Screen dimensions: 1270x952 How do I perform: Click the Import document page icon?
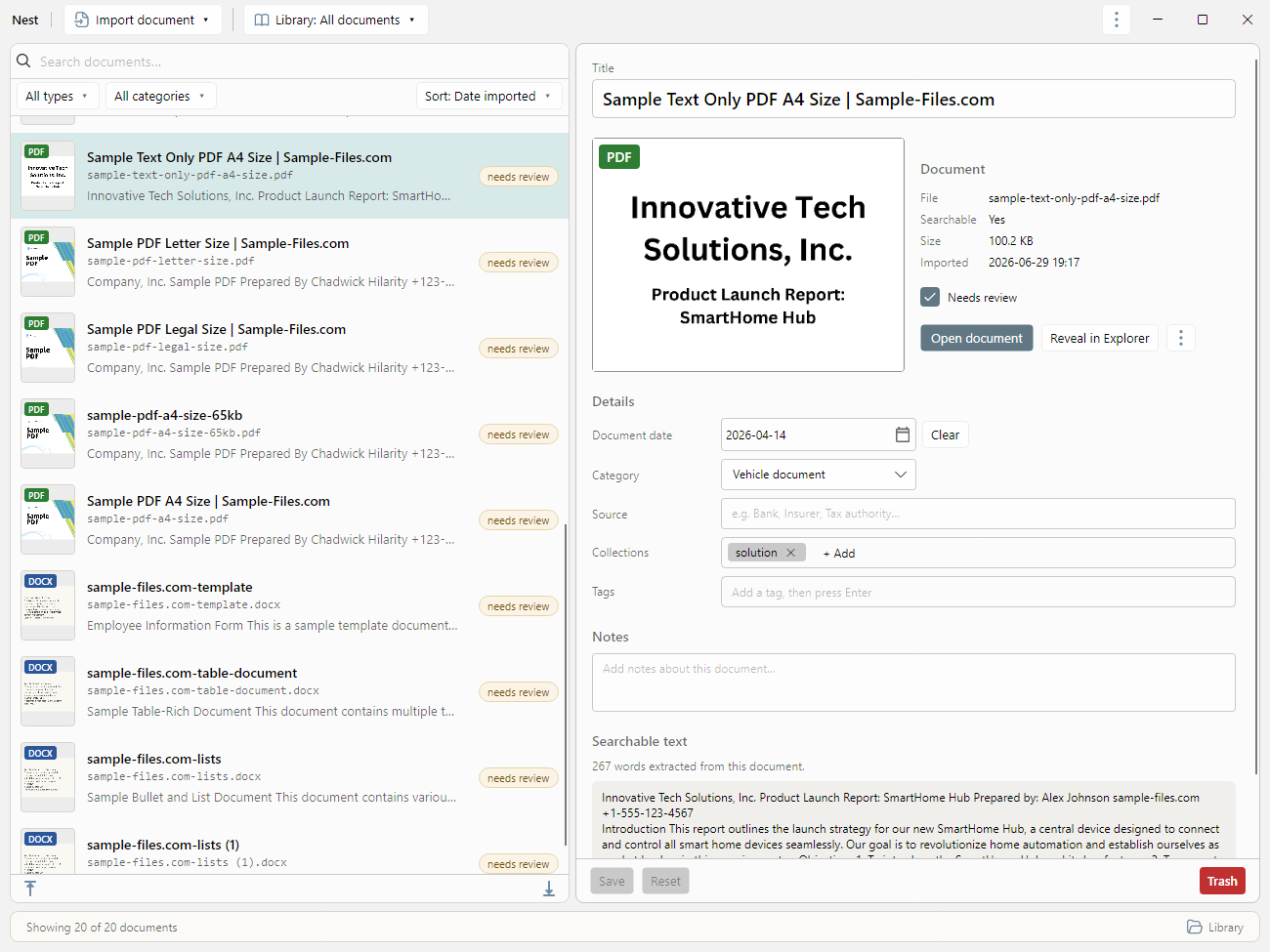point(82,20)
